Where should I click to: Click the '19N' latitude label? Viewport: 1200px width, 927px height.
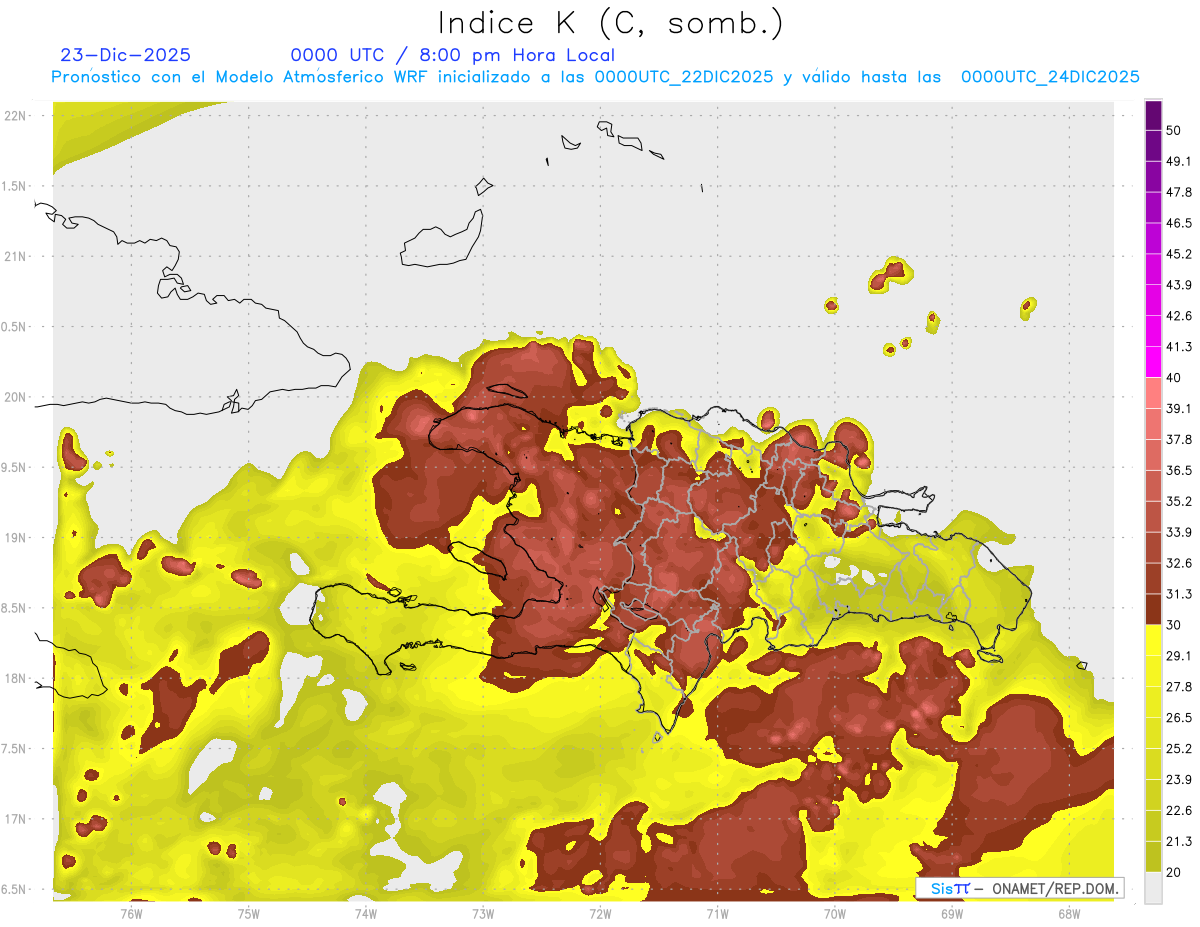point(17,537)
